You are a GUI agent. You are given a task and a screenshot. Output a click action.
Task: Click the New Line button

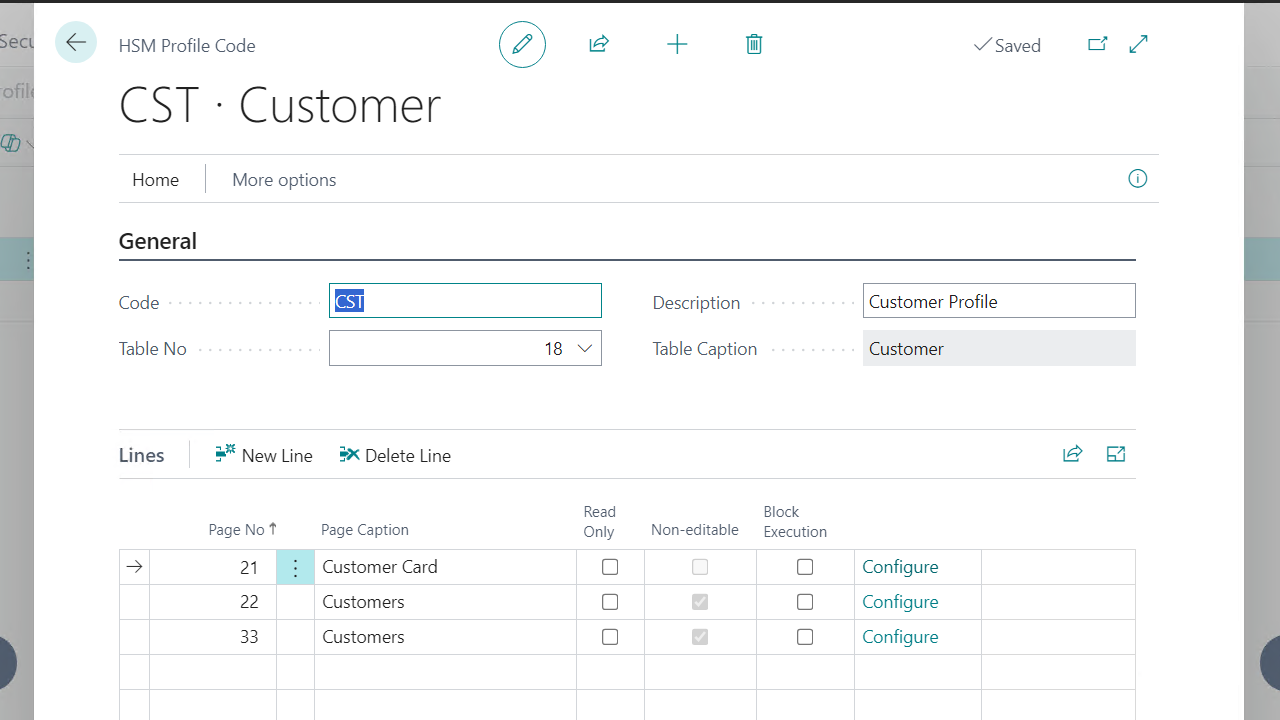tap(264, 455)
